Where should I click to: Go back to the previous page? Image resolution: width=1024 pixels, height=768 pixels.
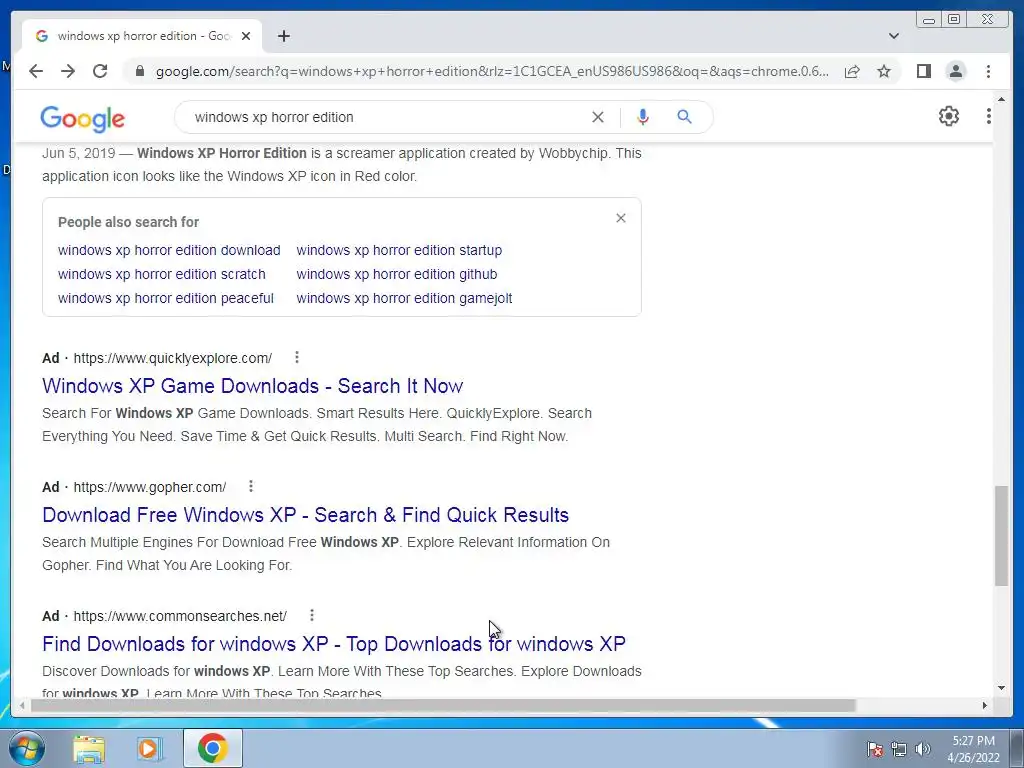(x=36, y=71)
